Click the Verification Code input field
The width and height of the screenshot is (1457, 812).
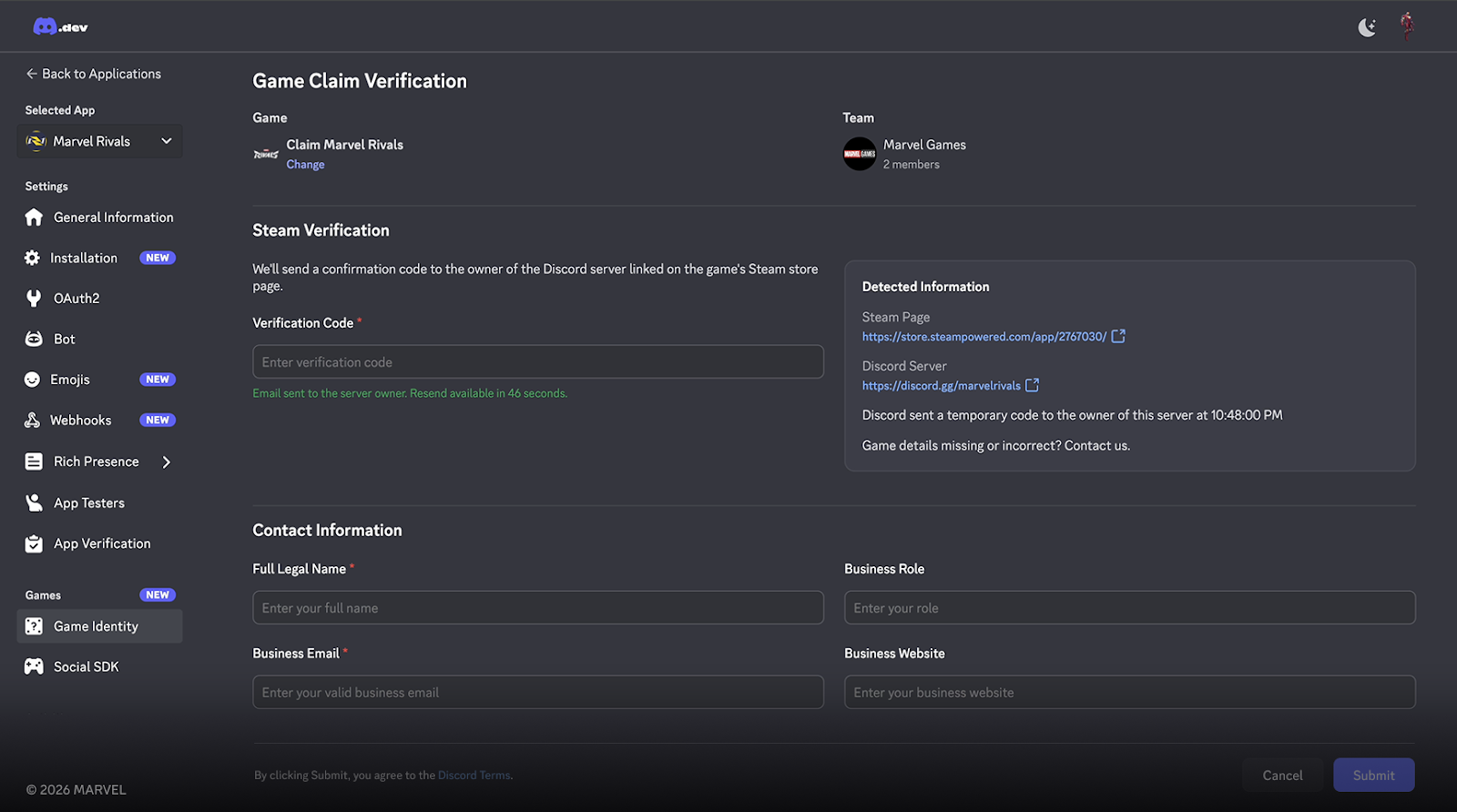point(538,361)
